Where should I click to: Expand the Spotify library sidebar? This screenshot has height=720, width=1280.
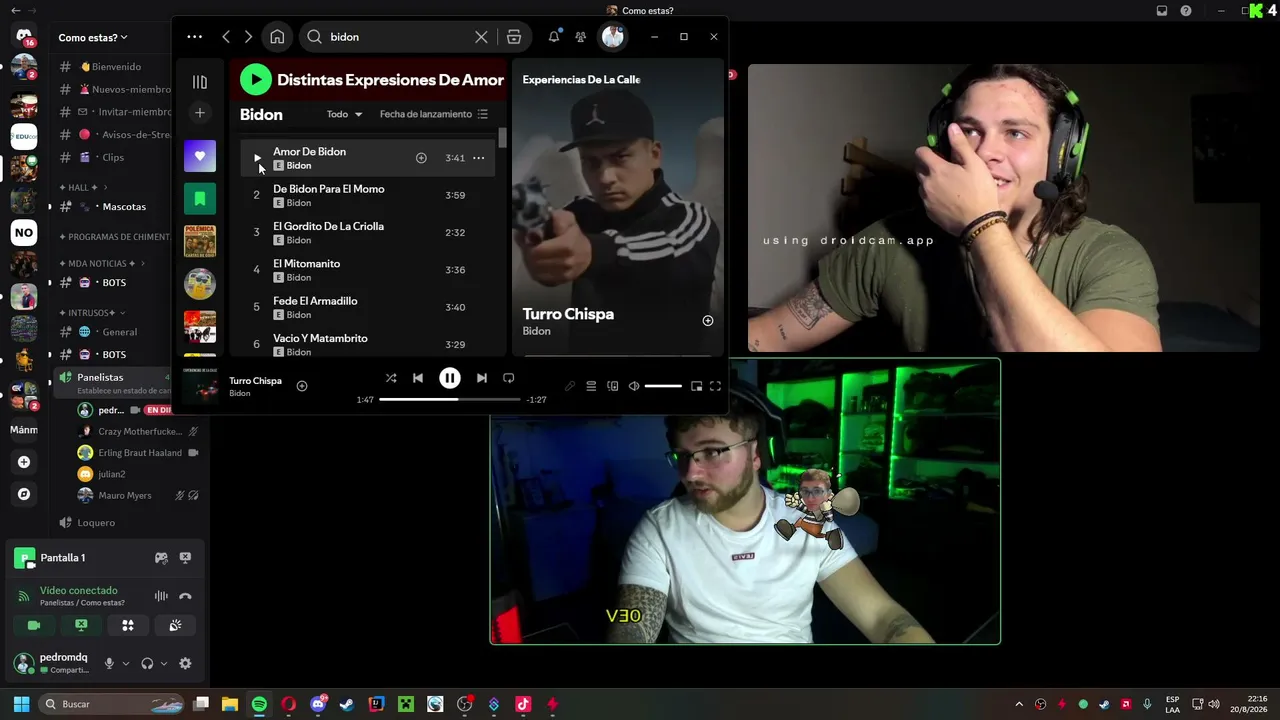pos(200,82)
